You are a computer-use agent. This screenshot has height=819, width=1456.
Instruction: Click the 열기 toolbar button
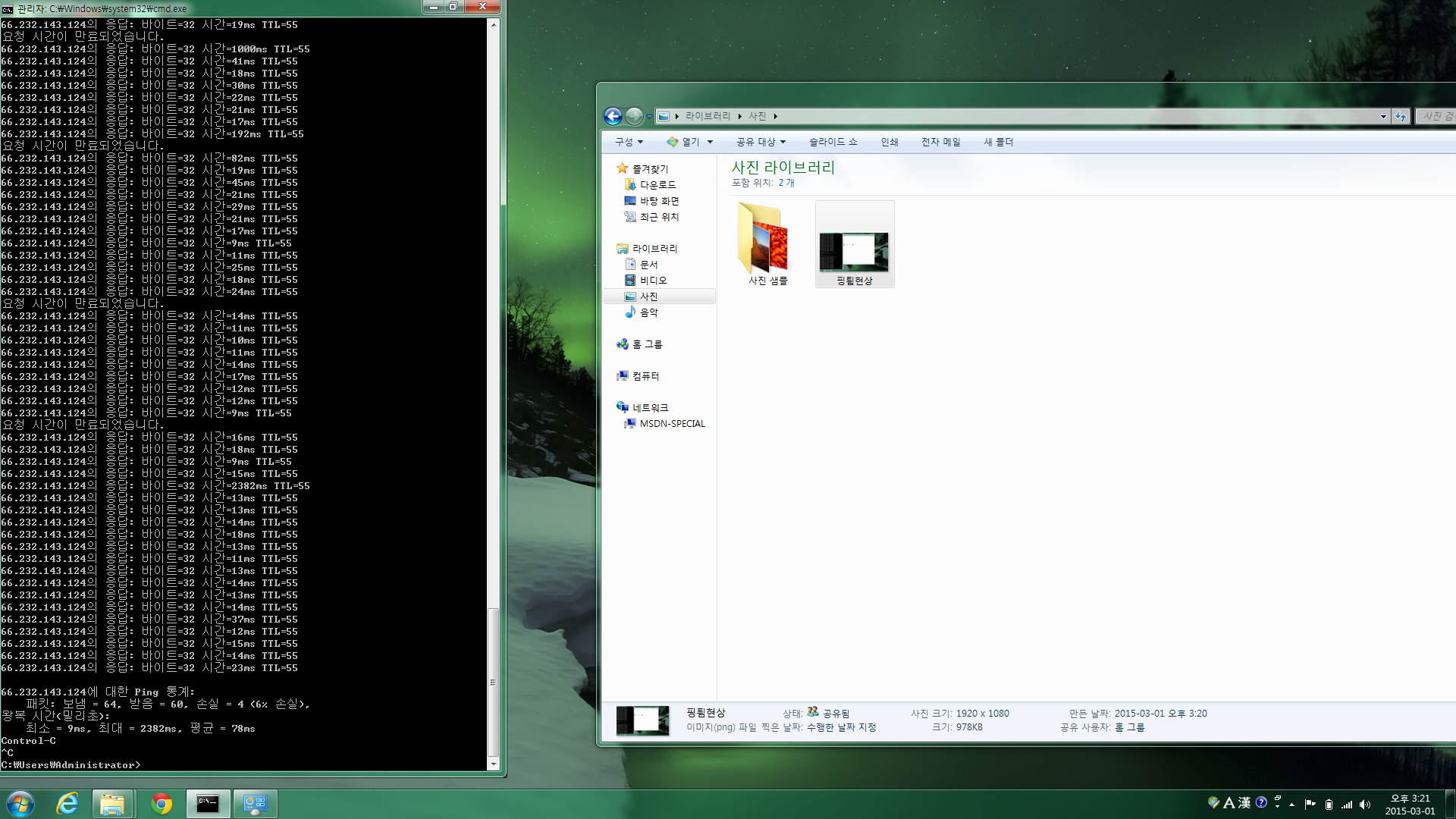point(683,142)
